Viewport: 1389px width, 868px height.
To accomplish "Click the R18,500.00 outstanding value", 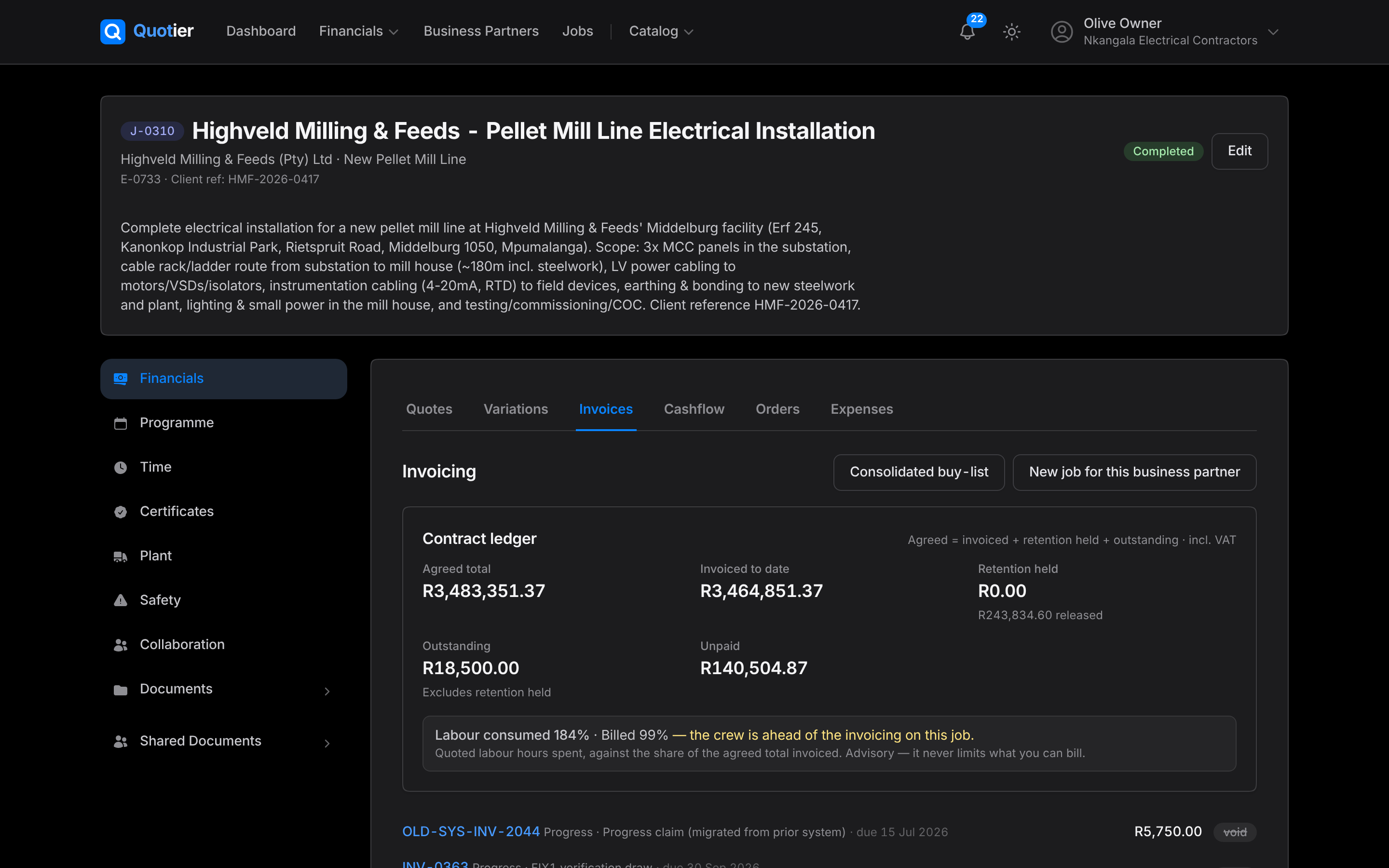I will point(471,668).
